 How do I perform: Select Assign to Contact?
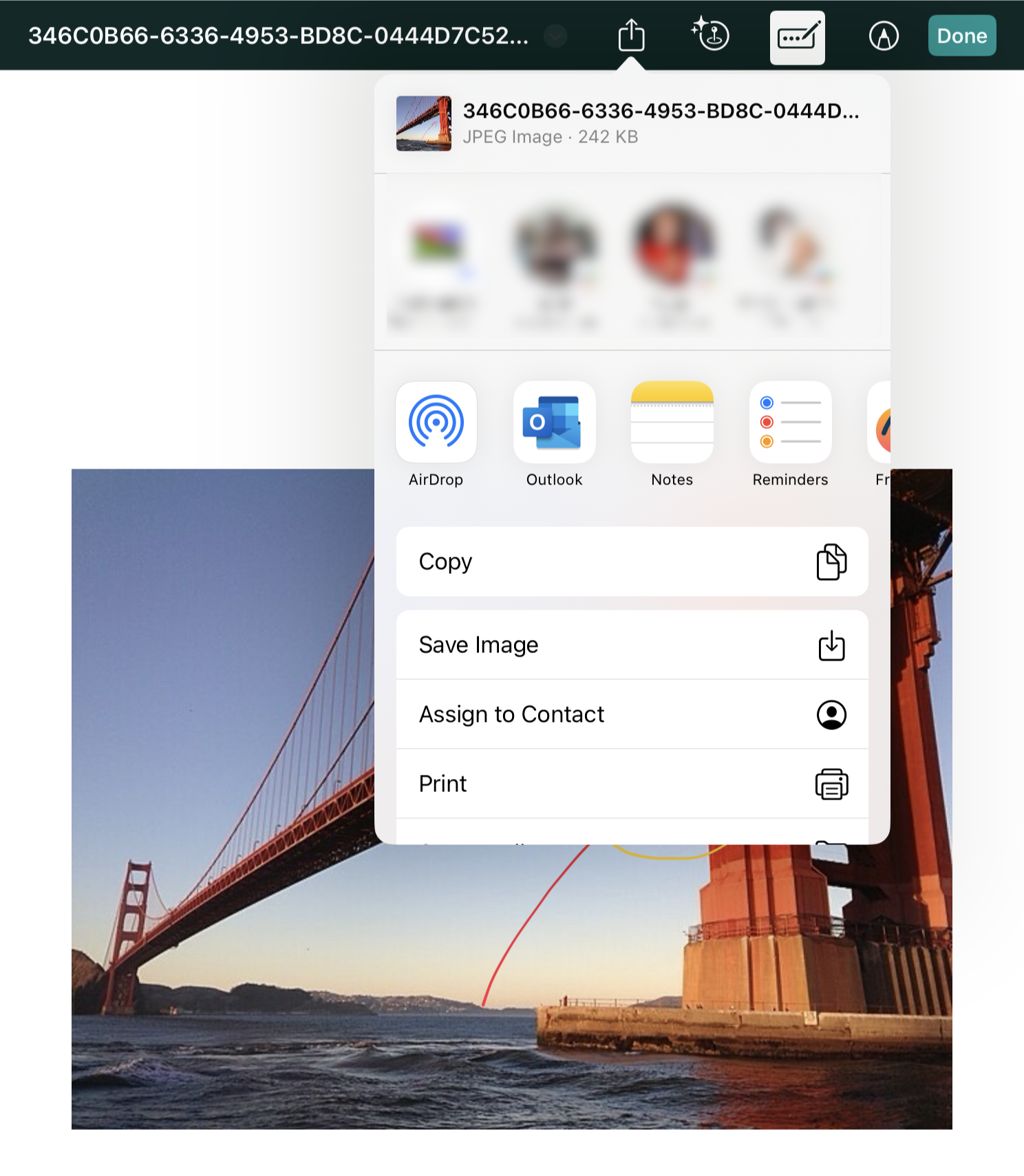point(632,714)
